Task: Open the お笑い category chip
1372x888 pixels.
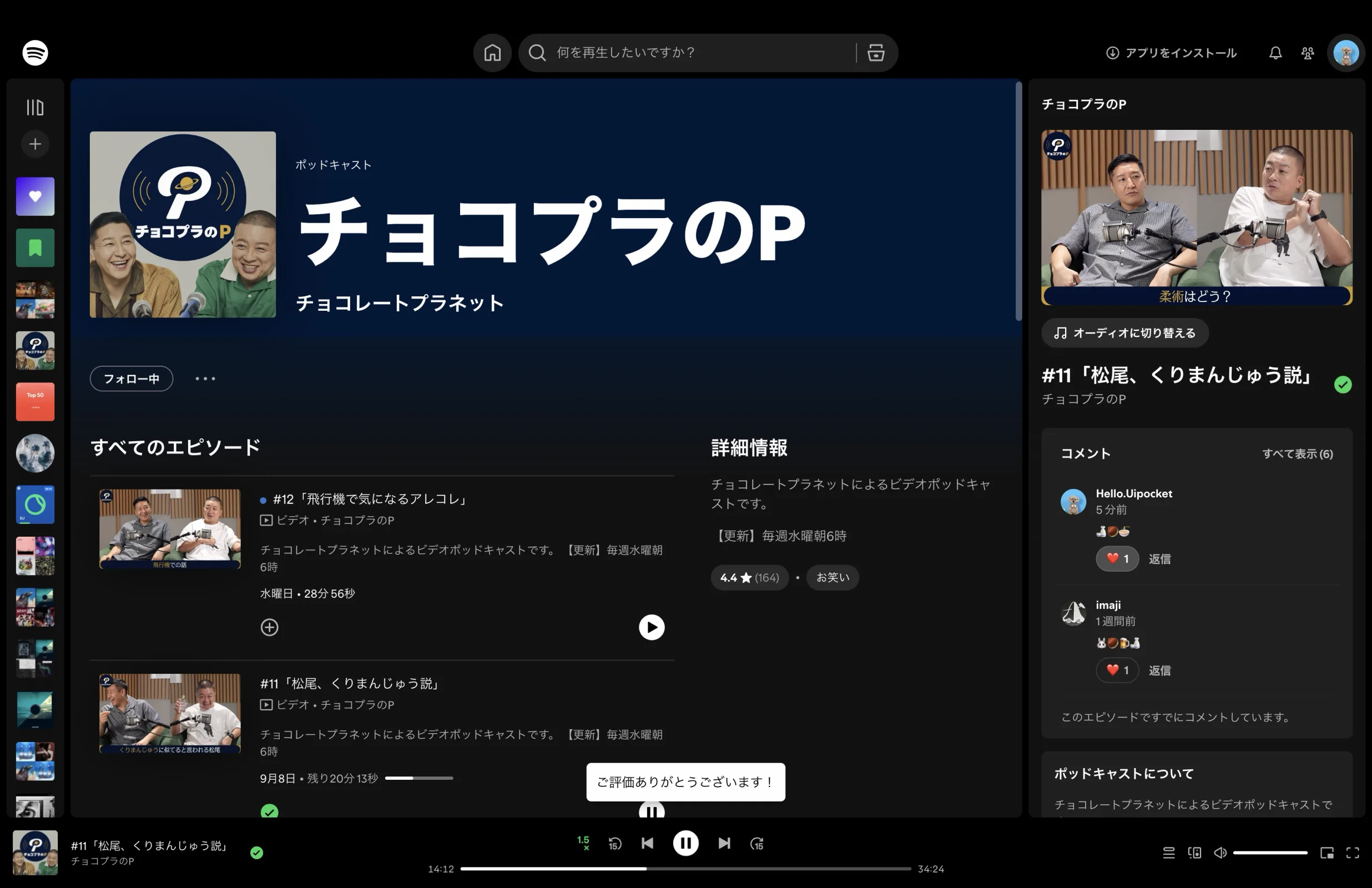Action: (x=833, y=578)
